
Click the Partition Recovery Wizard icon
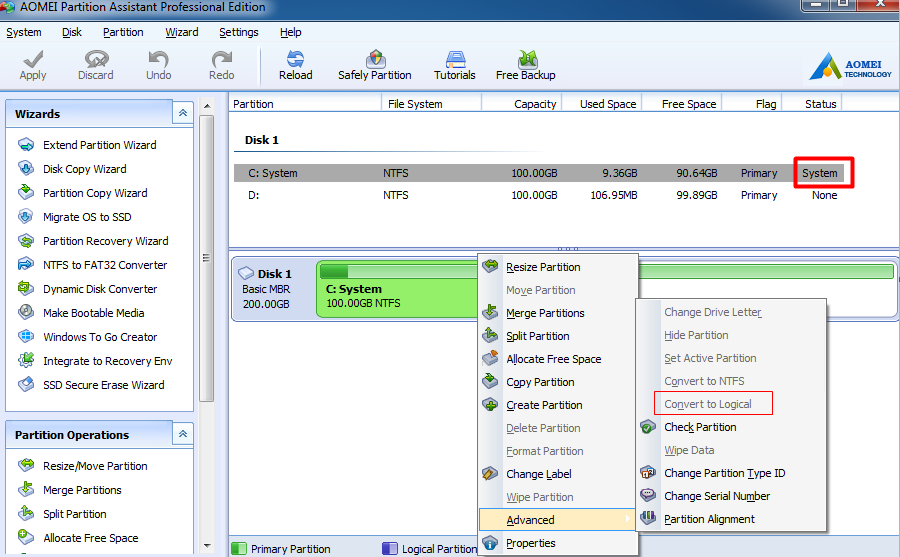coord(26,241)
